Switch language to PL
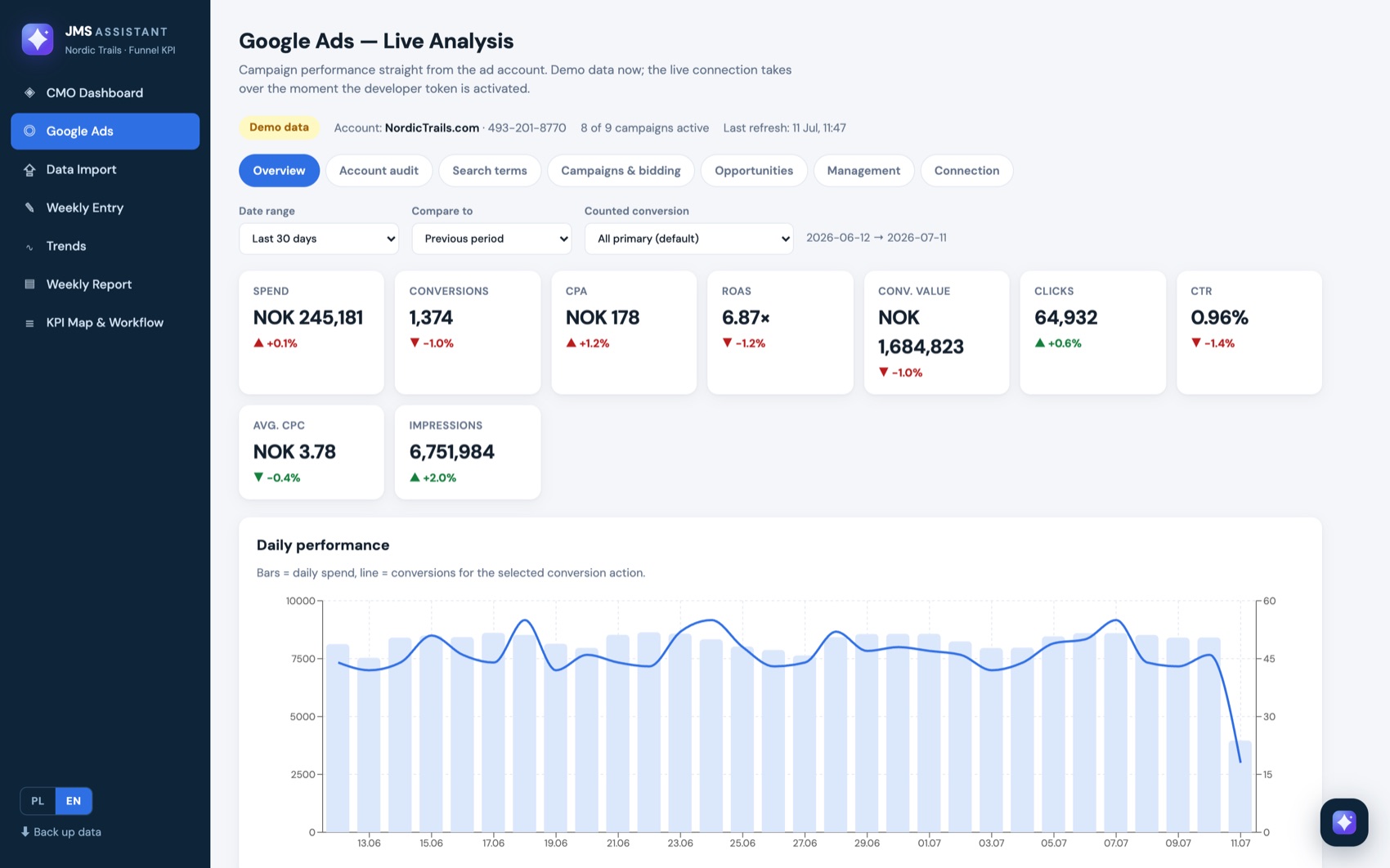Viewport: 1390px width, 868px height. click(38, 801)
